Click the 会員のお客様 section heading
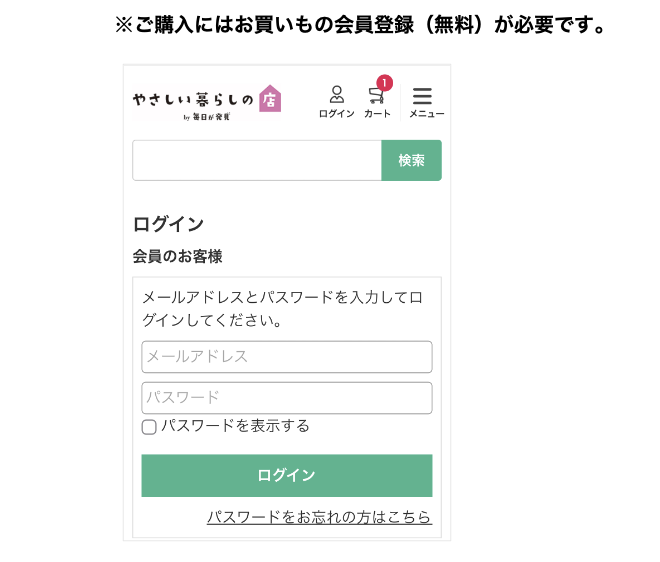The height and width of the screenshot is (562, 660). 177,256
